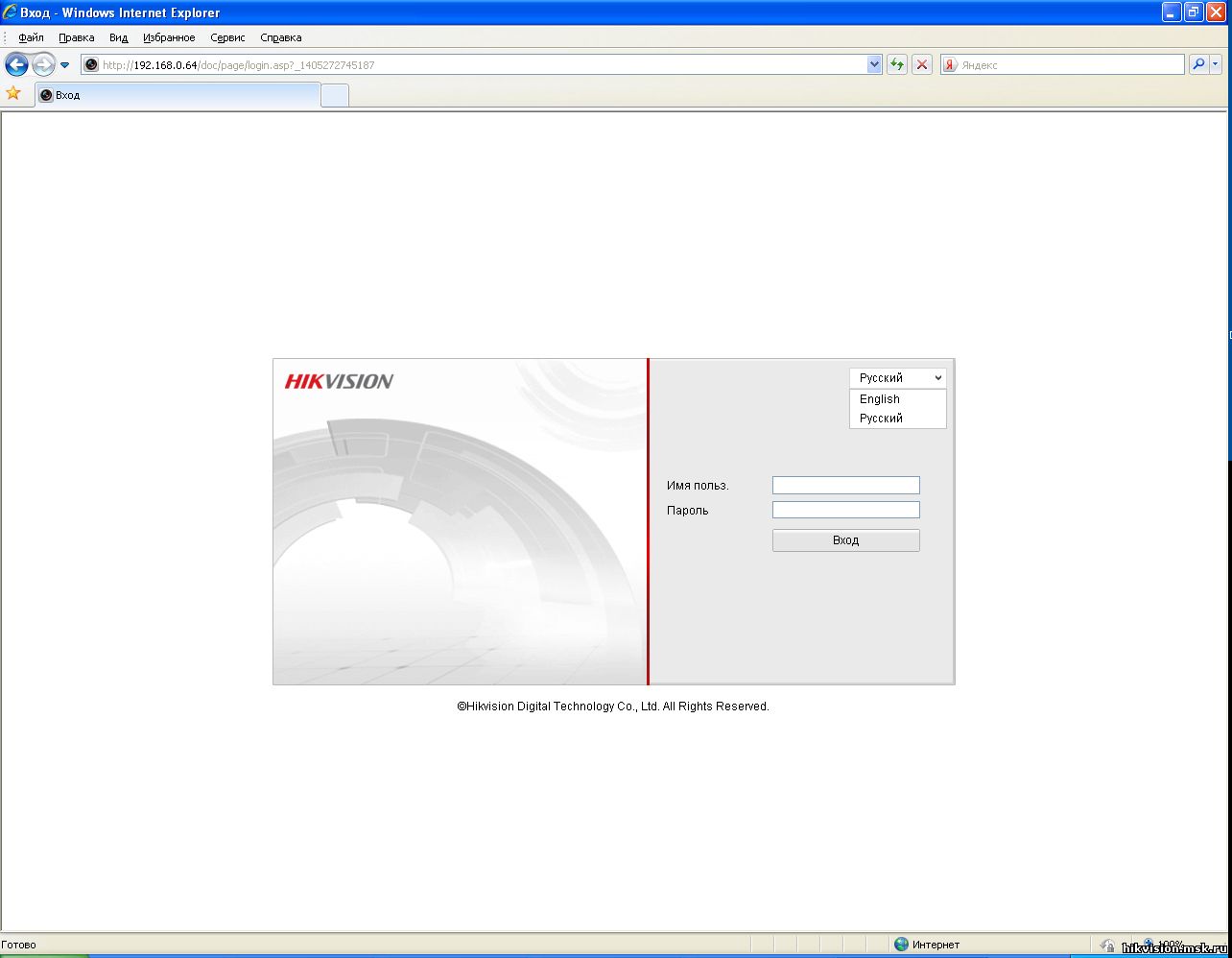1232x958 pixels.
Task: Click the Имя польз. label
Action: pyautogui.click(x=698, y=486)
